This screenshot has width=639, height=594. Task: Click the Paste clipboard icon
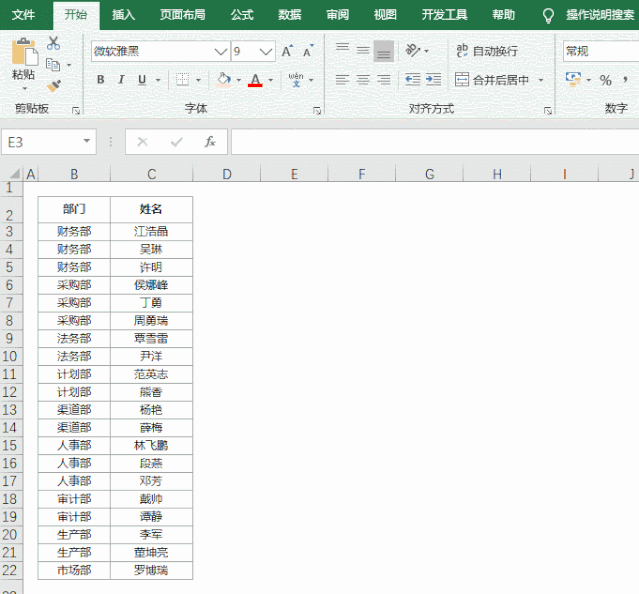tap(24, 52)
